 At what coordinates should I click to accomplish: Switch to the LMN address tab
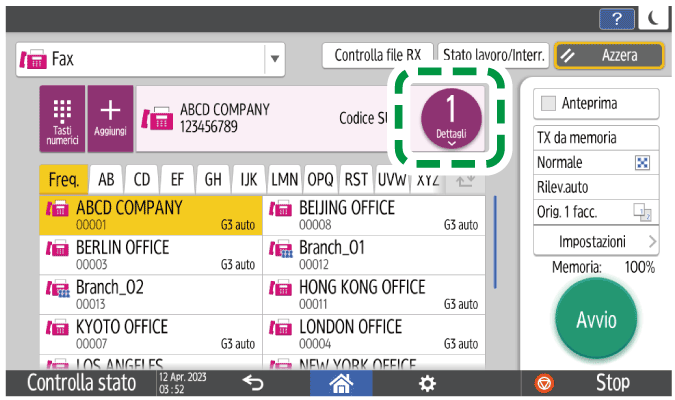pos(286,180)
